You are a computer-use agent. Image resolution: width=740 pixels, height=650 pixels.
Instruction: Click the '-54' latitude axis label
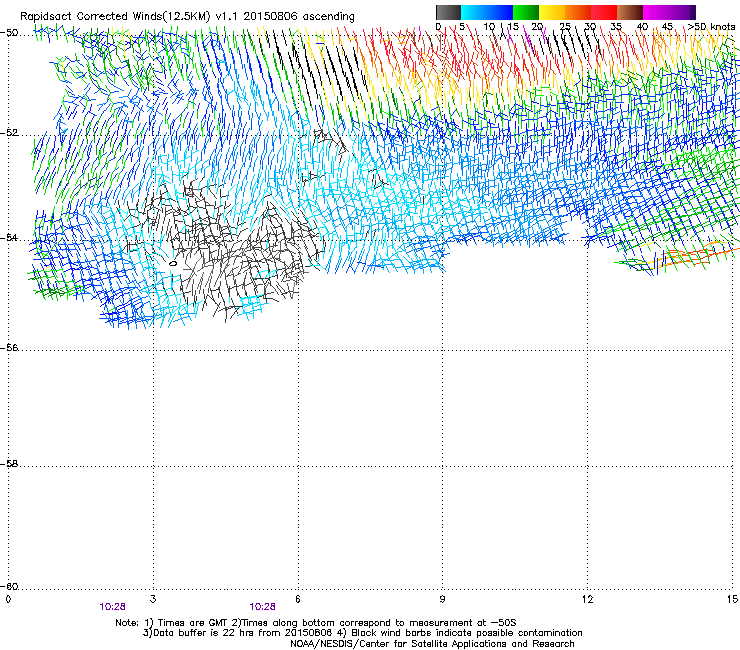(9, 237)
